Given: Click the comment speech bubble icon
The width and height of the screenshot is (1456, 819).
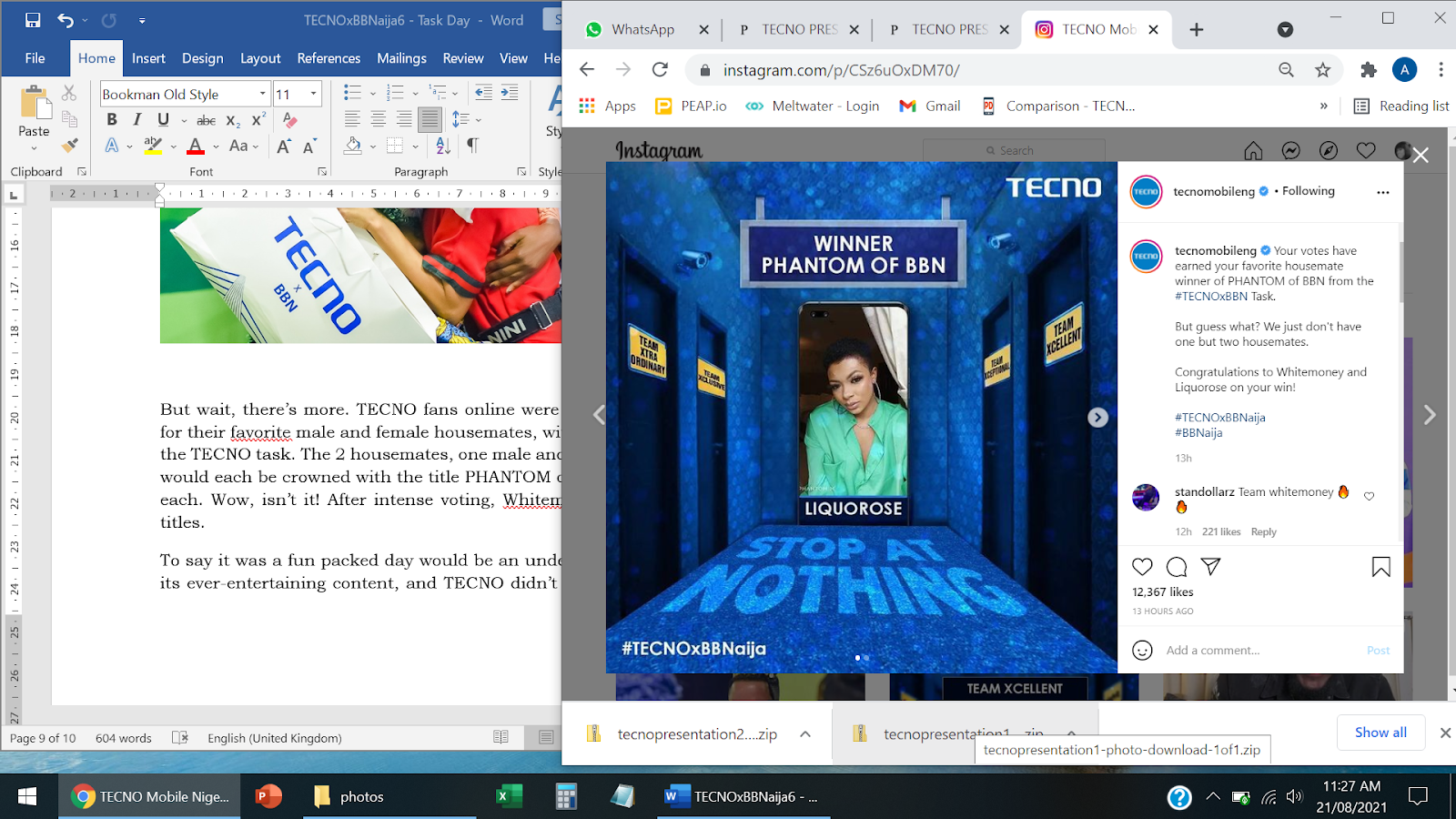Looking at the screenshot, I should (1177, 567).
